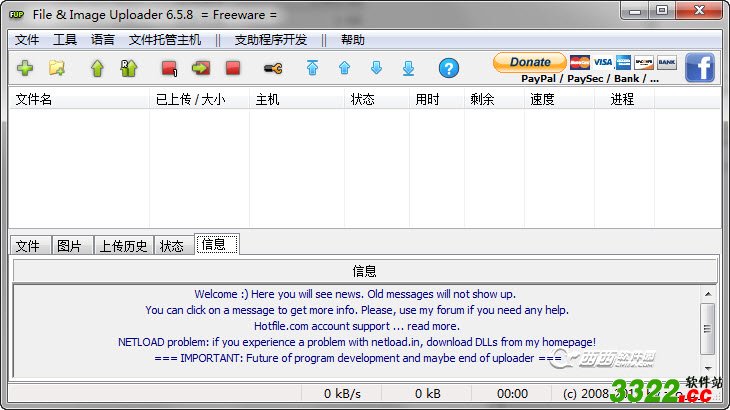Click the 进程 column header
The height and width of the screenshot is (410, 730).
pyautogui.click(x=624, y=99)
